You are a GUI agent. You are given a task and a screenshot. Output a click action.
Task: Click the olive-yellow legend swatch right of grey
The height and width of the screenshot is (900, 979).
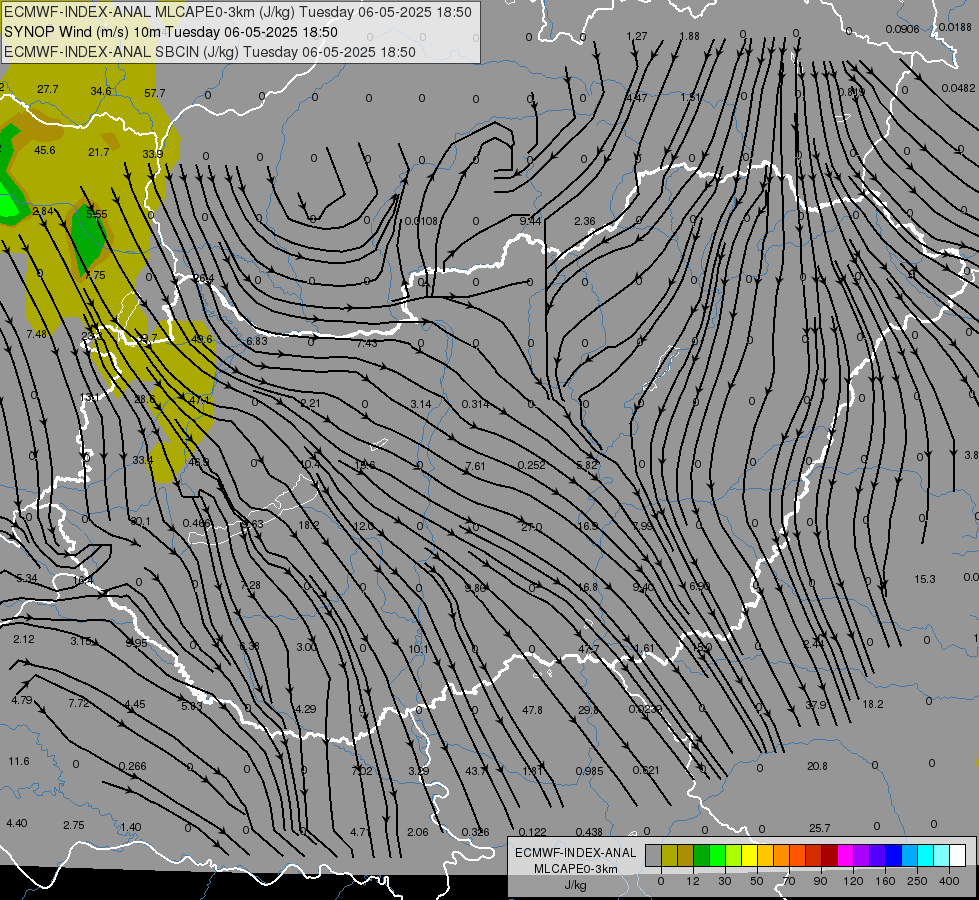pos(669,856)
